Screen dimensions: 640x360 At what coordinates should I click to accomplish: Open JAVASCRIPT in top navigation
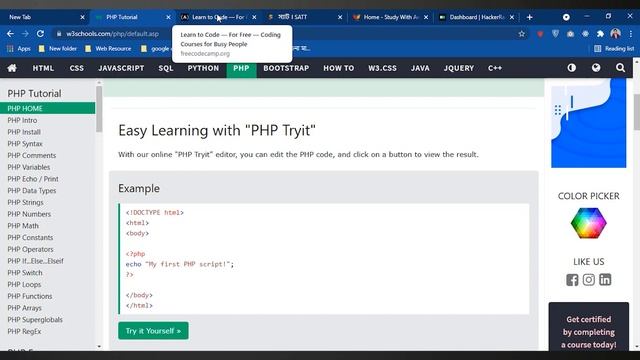[x=121, y=68]
